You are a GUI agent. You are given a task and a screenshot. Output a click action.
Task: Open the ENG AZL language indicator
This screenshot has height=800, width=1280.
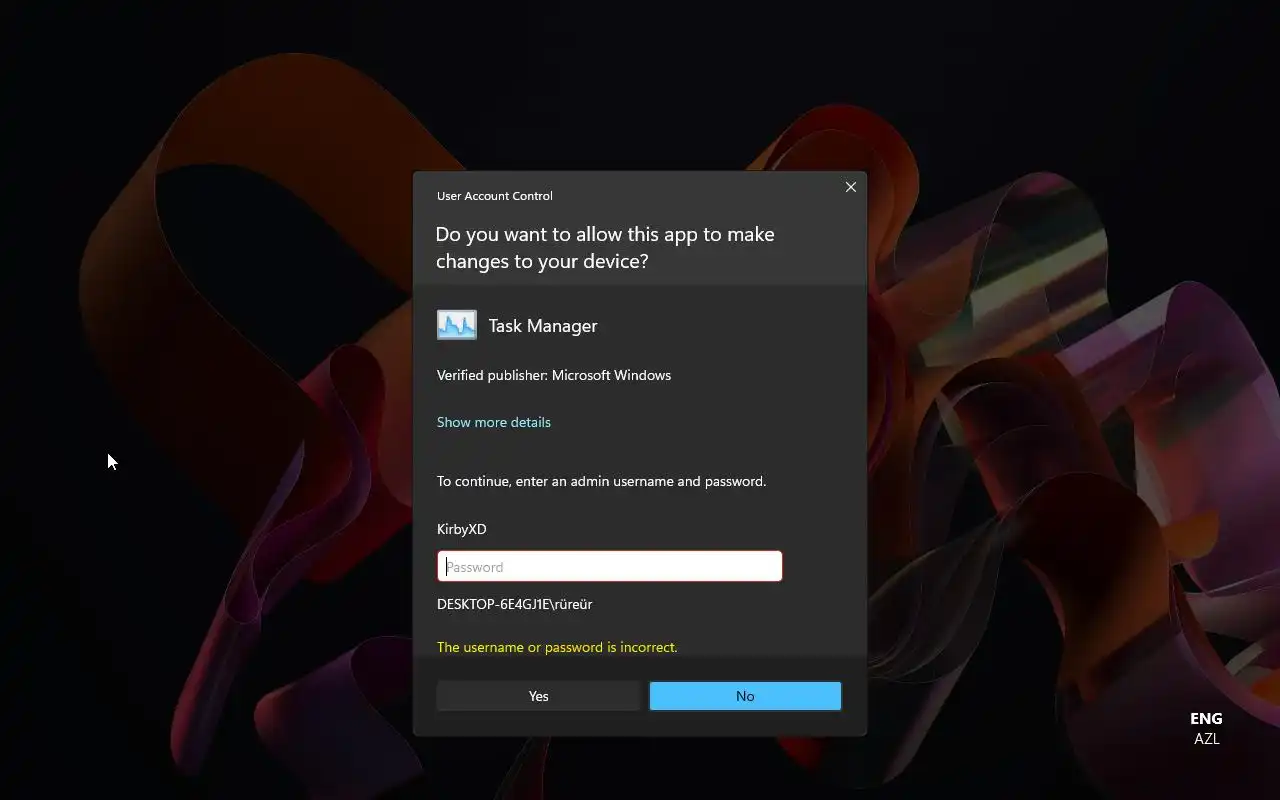tap(1206, 728)
